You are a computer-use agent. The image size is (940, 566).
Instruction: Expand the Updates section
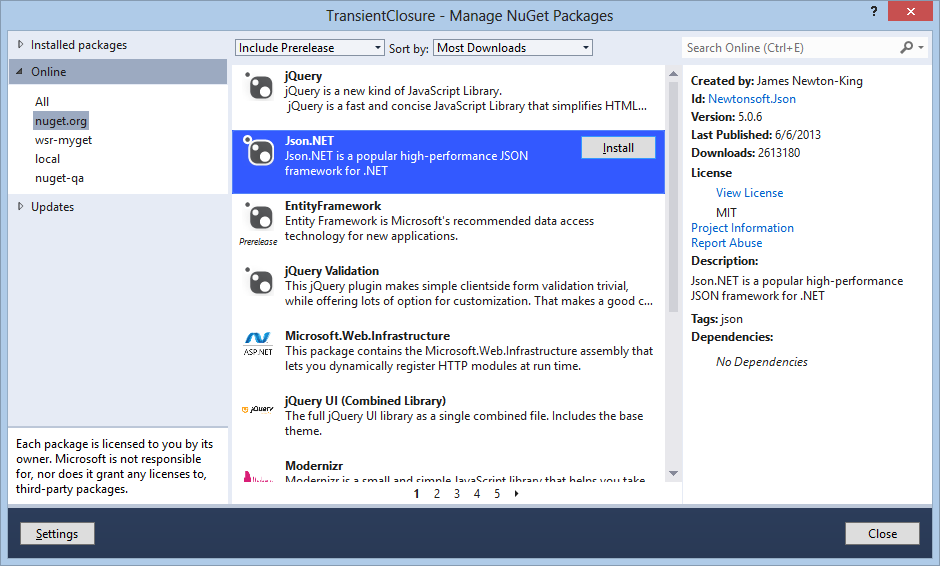point(22,207)
